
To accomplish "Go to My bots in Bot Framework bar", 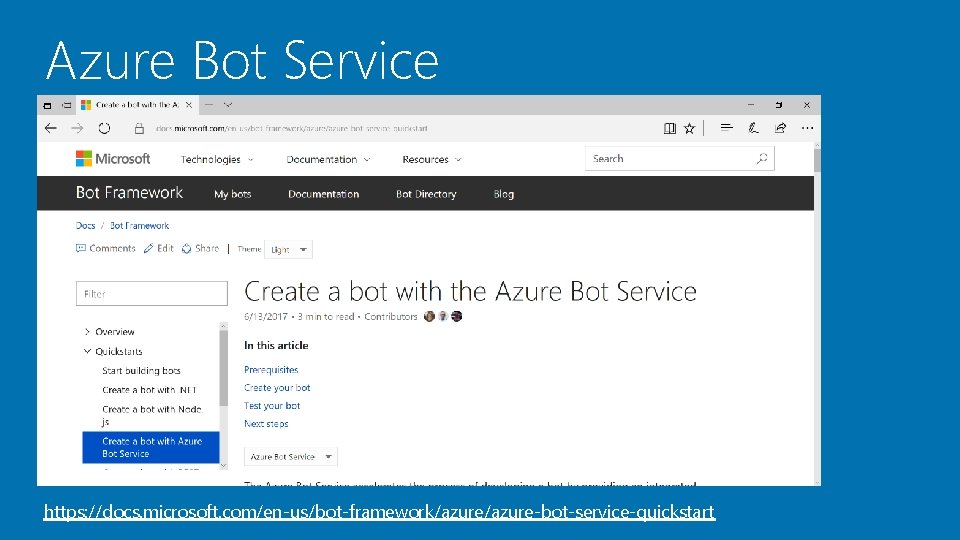I will click(233, 194).
